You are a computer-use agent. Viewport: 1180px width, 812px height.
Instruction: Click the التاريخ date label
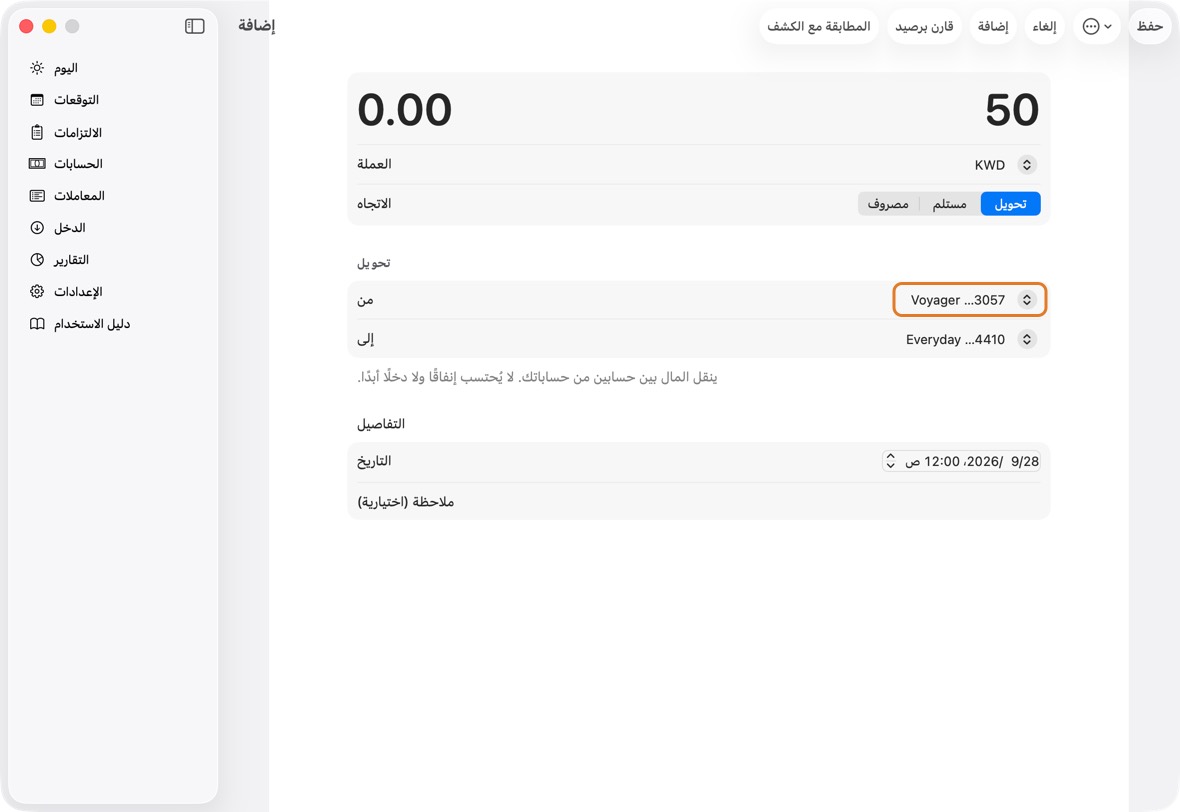point(374,461)
